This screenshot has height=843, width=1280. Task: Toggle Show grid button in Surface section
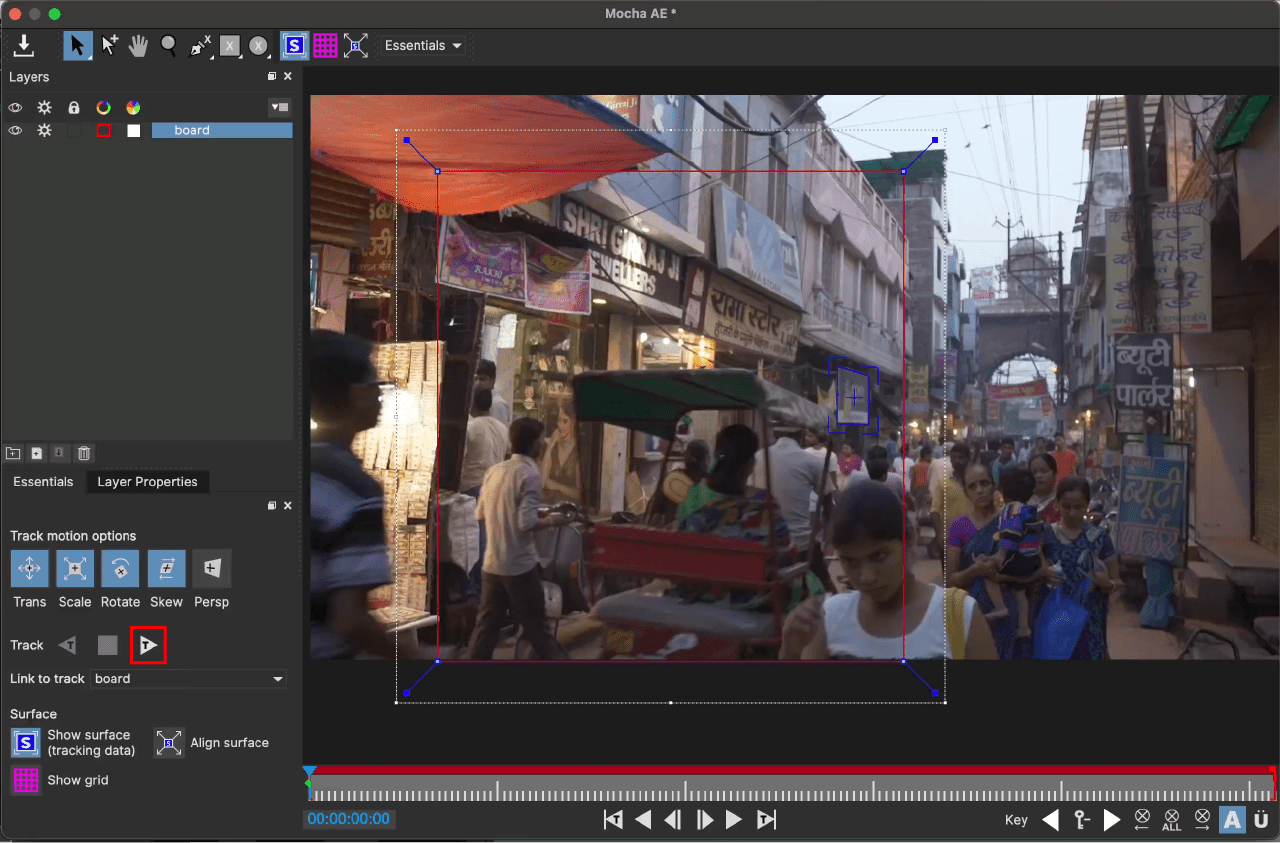[x=25, y=780]
